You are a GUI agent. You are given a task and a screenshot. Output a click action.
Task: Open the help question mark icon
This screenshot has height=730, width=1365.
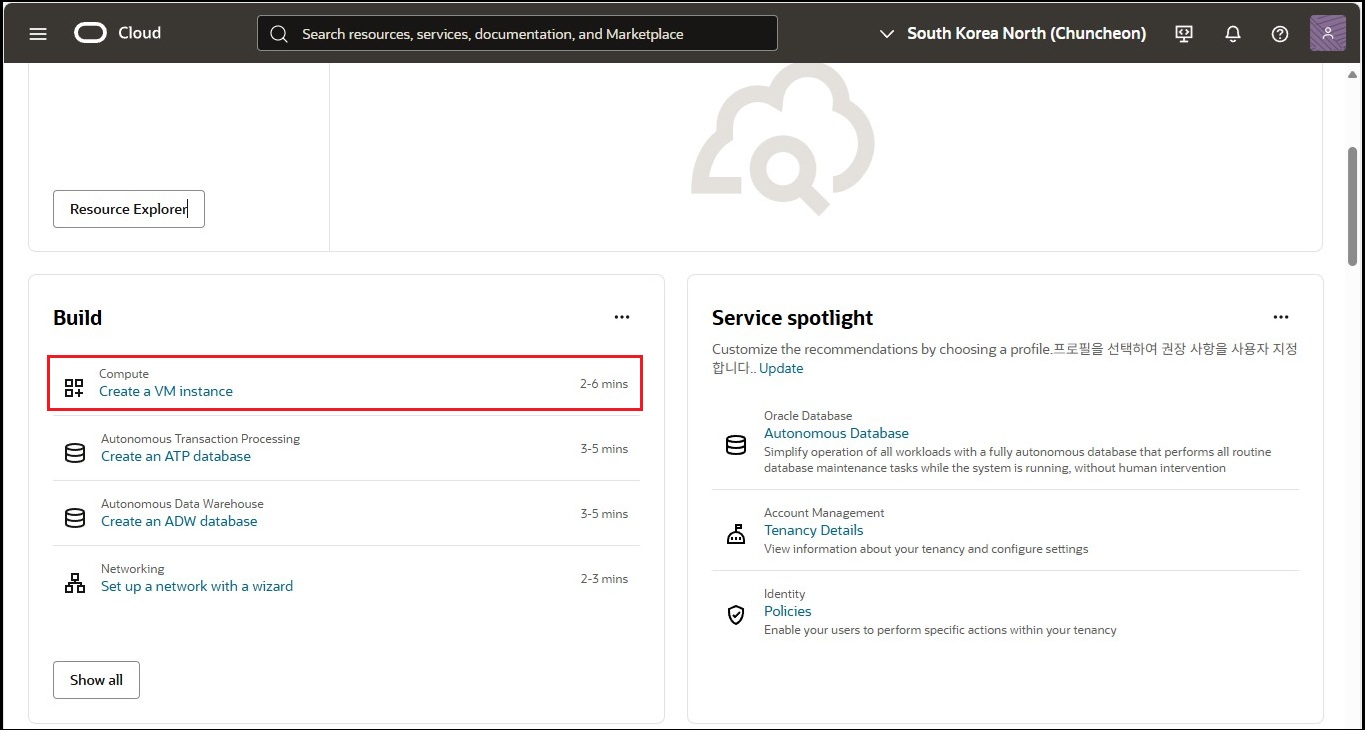1280,33
